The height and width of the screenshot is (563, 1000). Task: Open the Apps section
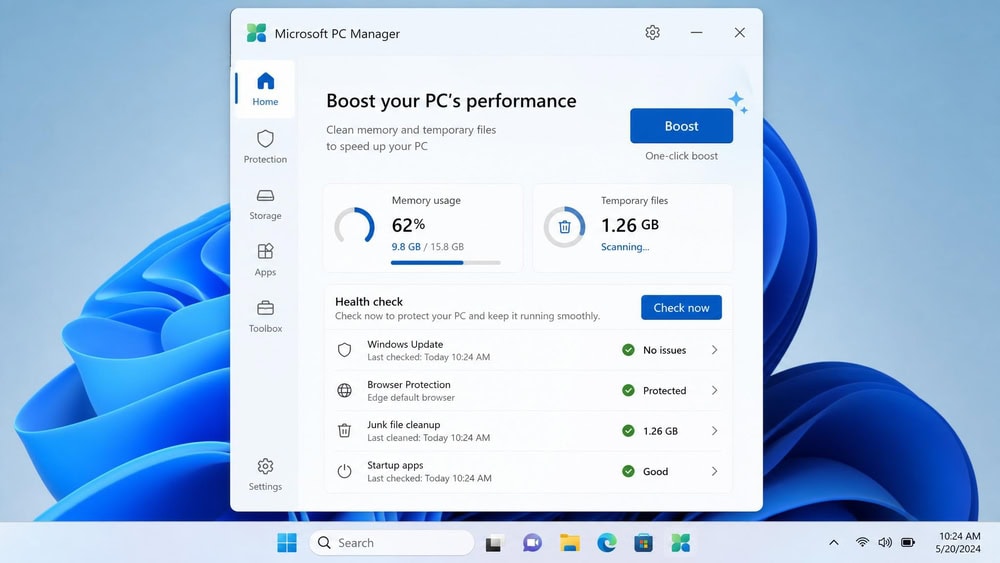click(x=265, y=260)
